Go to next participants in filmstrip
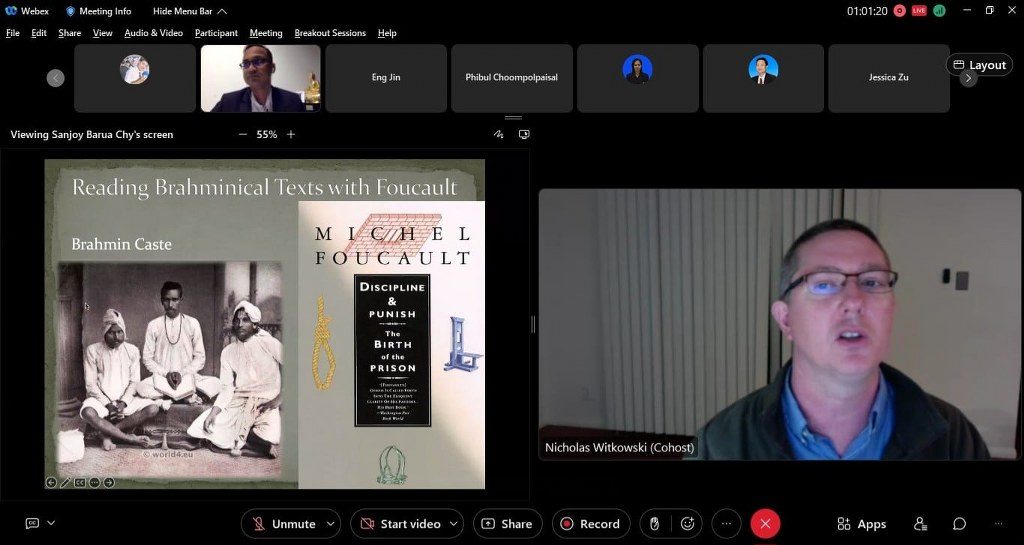The height and width of the screenshot is (545, 1024). pos(968,79)
